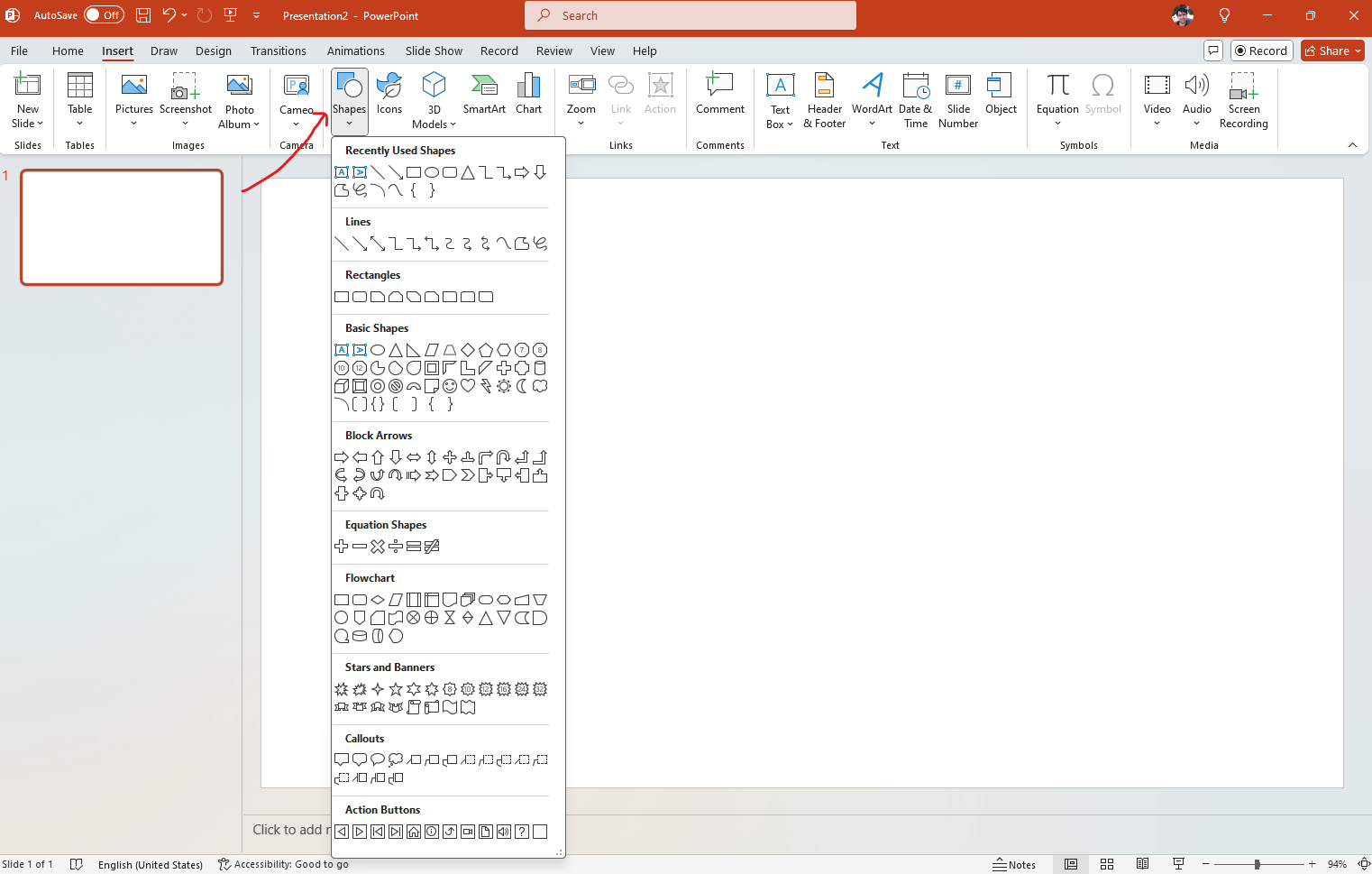Switch to the Design tab
The height and width of the screenshot is (874, 1372).
[x=214, y=51]
